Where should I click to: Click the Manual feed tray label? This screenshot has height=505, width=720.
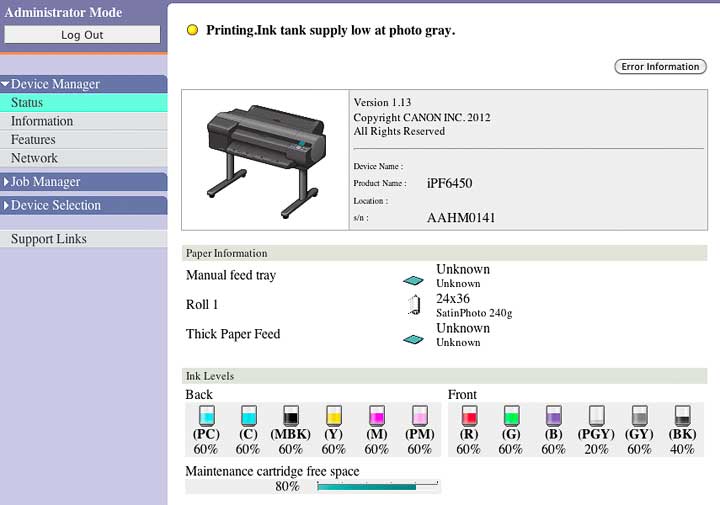click(231, 275)
